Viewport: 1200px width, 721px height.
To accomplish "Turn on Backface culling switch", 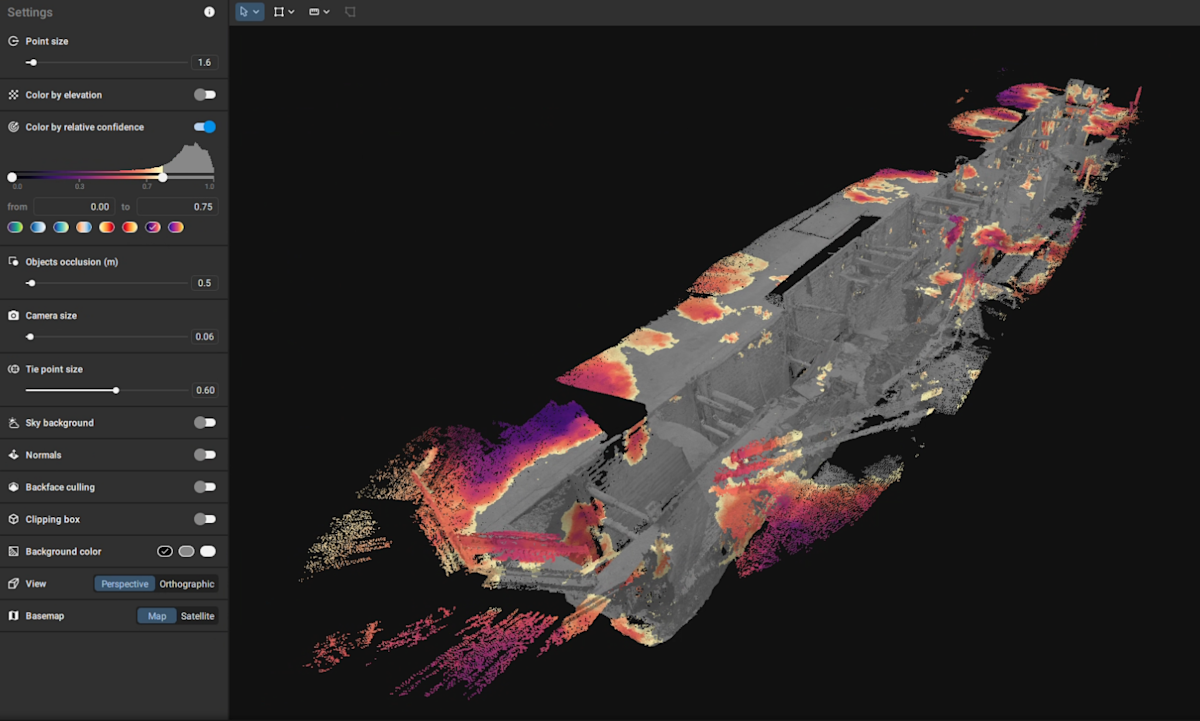I will pyautogui.click(x=204, y=487).
